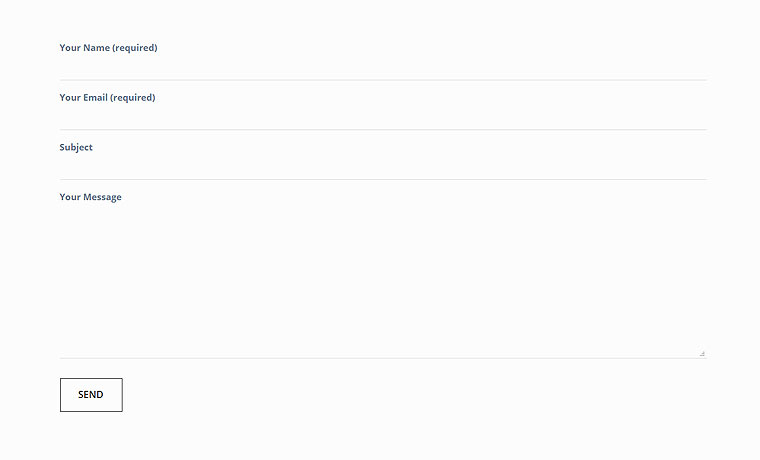Click the 'Your Name (required)' label
Screen dimensions: 760x460
click(108, 48)
